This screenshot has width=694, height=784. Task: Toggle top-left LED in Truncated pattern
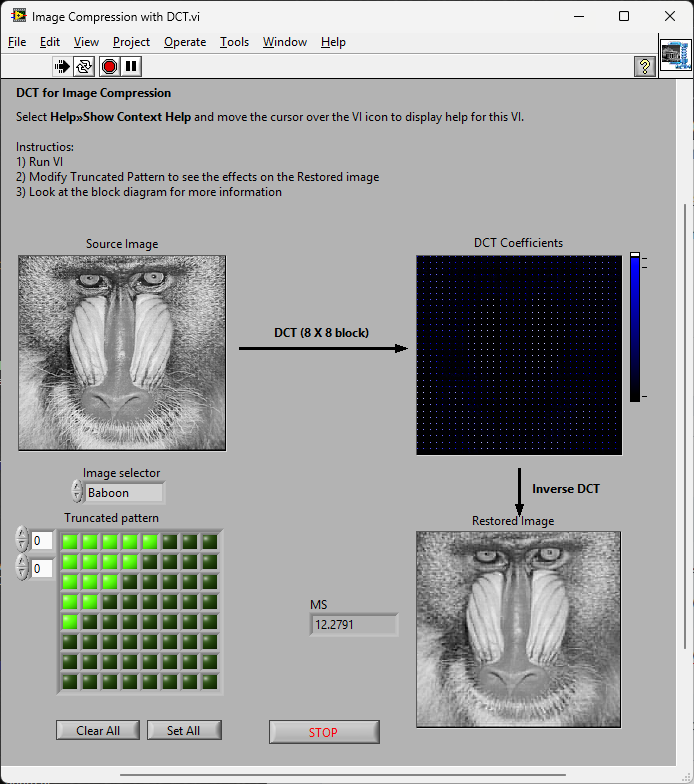(x=70, y=542)
